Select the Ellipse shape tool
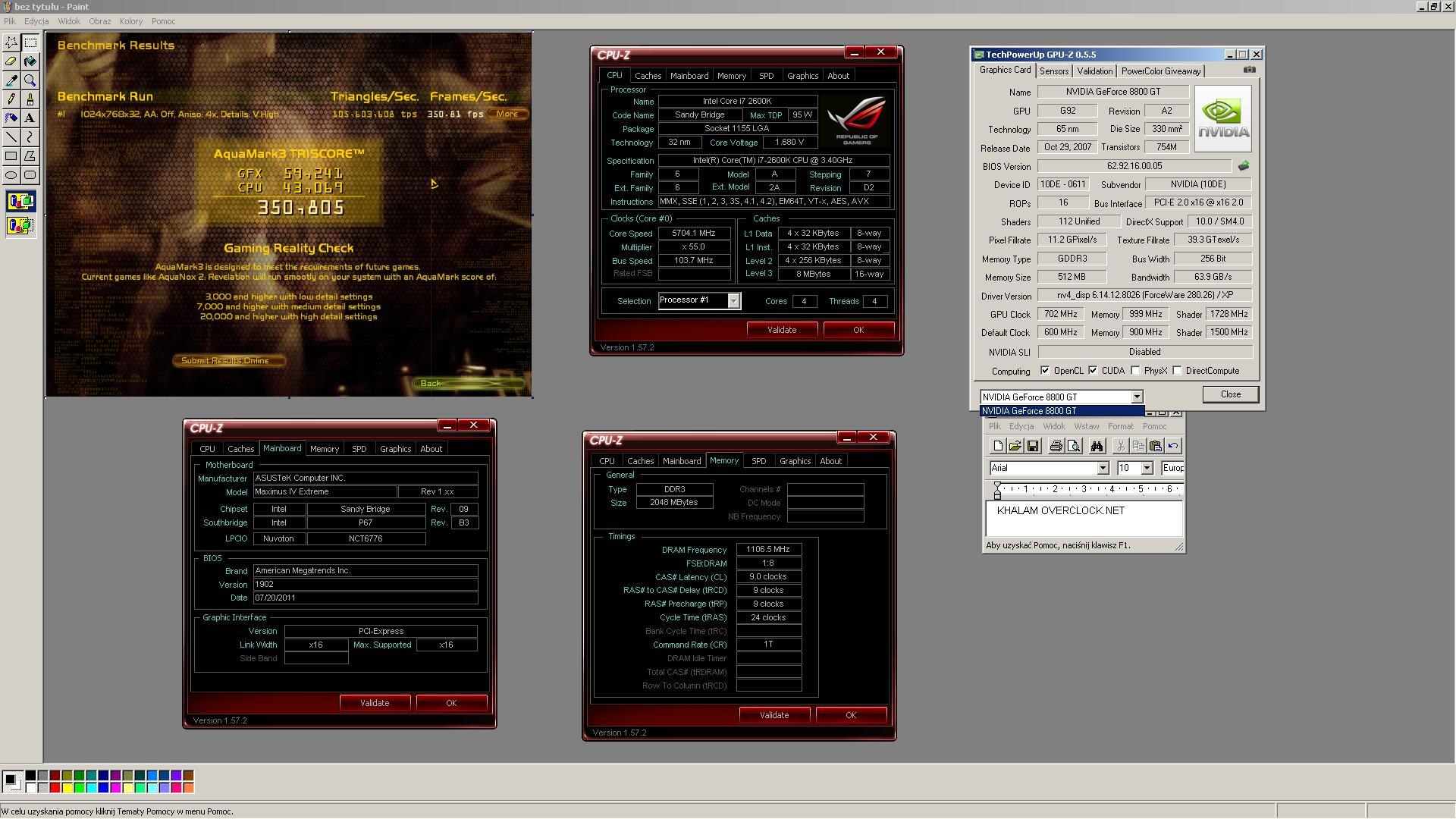The image size is (1456, 819). pyautogui.click(x=11, y=175)
